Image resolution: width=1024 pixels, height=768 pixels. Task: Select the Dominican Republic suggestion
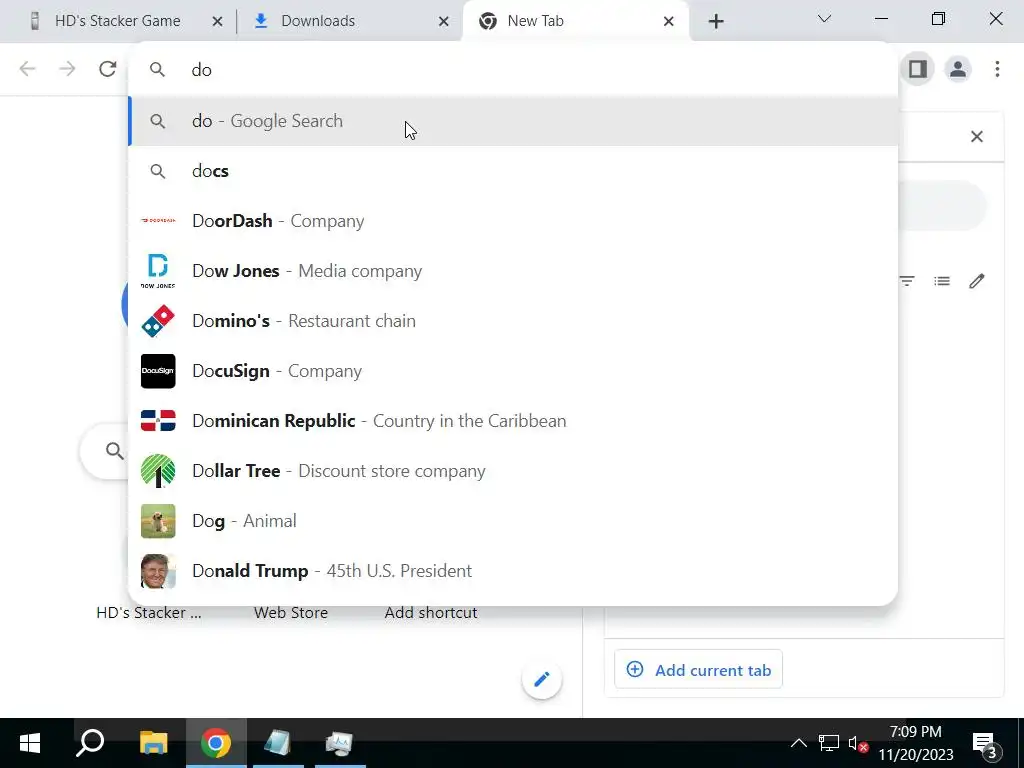(513, 421)
